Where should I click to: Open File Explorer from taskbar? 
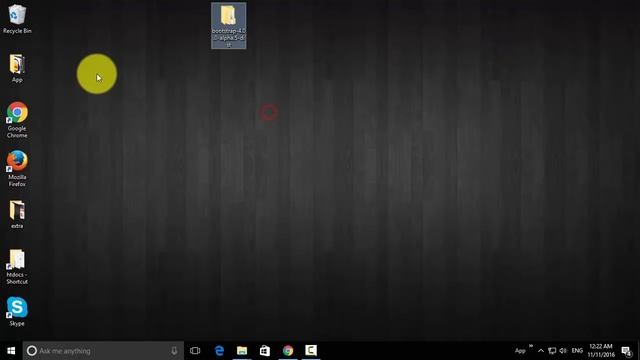click(242, 351)
